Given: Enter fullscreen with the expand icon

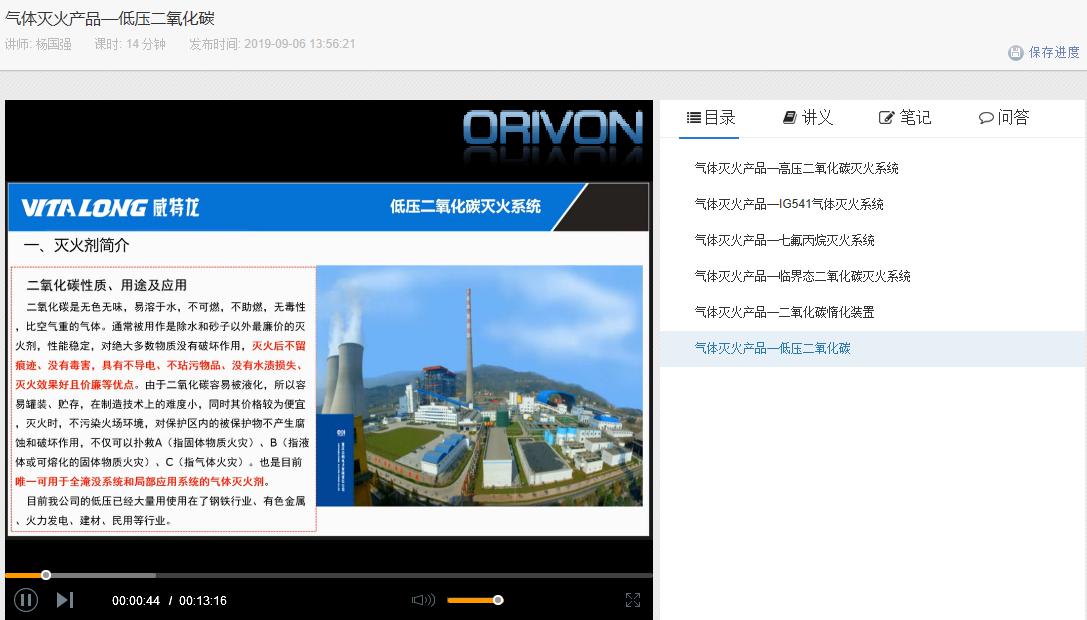Looking at the screenshot, I should click(x=633, y=600).
